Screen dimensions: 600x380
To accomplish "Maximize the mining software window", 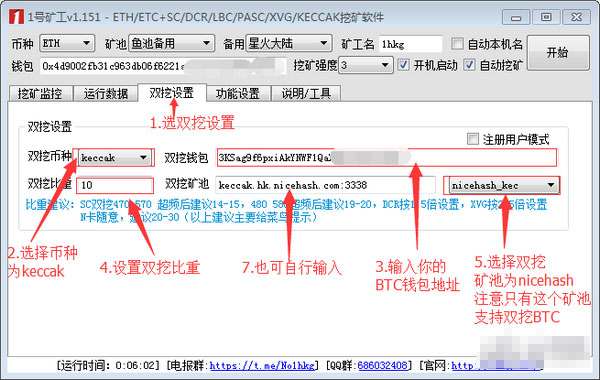I will coord(546,17).
